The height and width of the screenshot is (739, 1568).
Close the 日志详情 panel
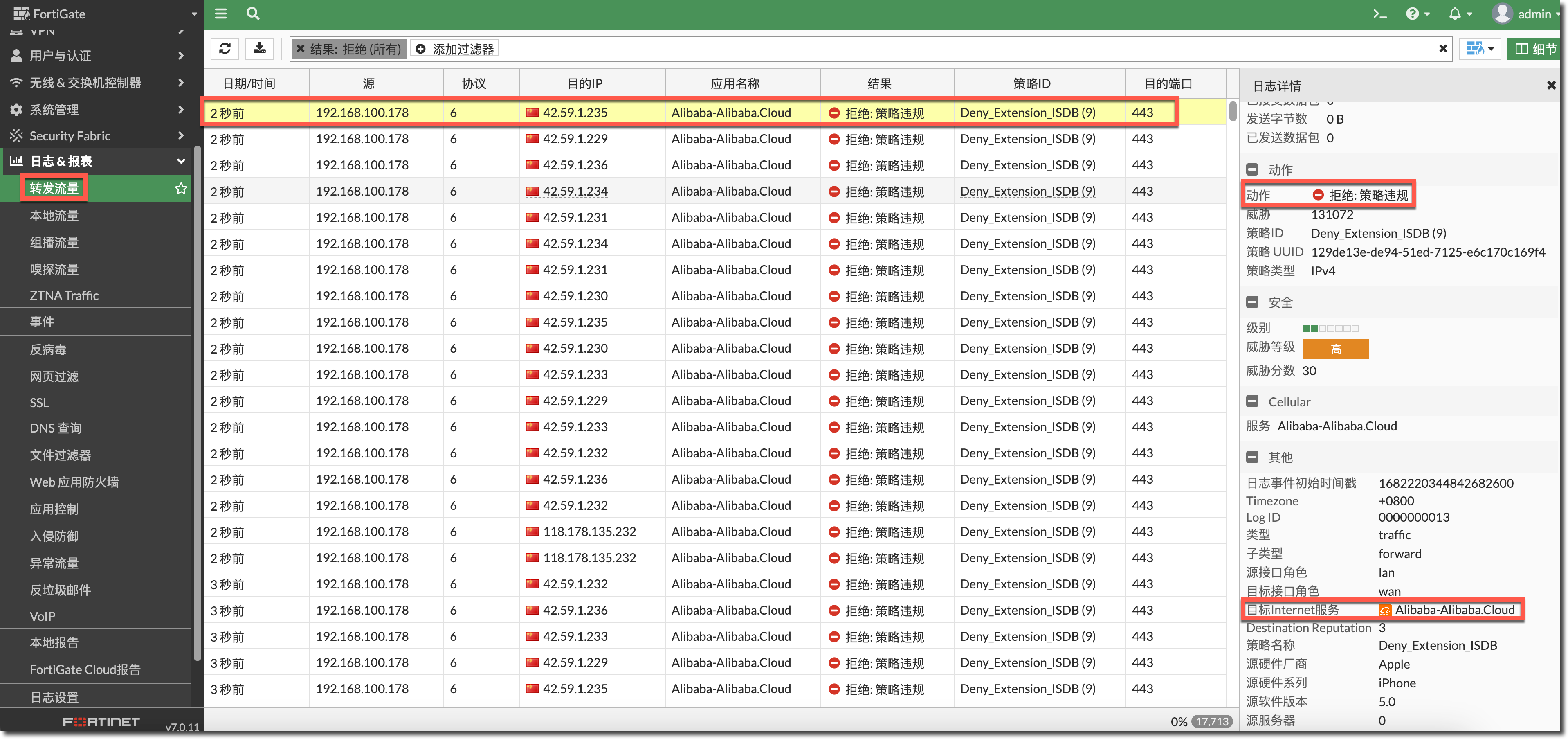pos(1551,85)
